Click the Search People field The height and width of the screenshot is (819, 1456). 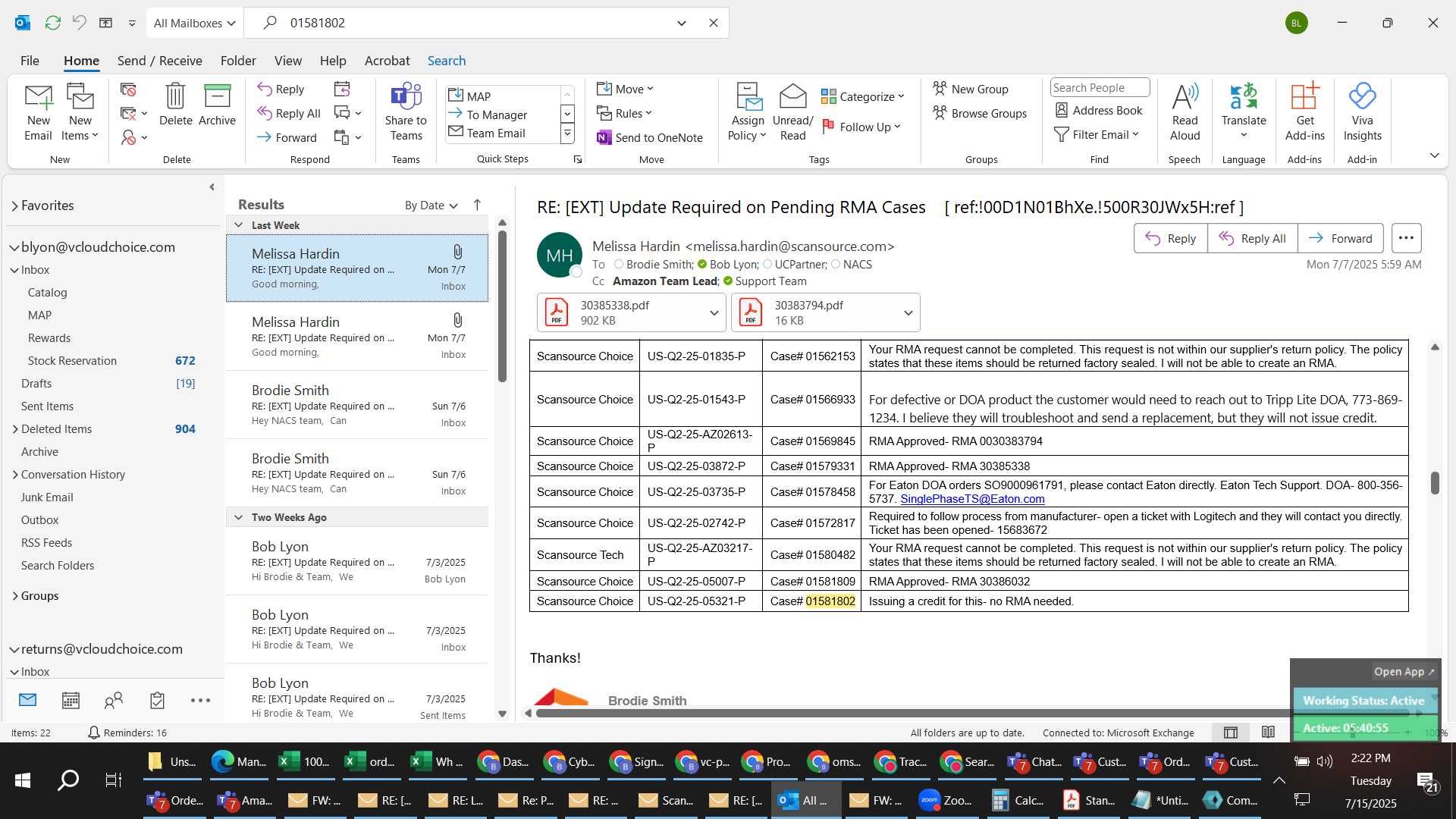[1100, 87]
